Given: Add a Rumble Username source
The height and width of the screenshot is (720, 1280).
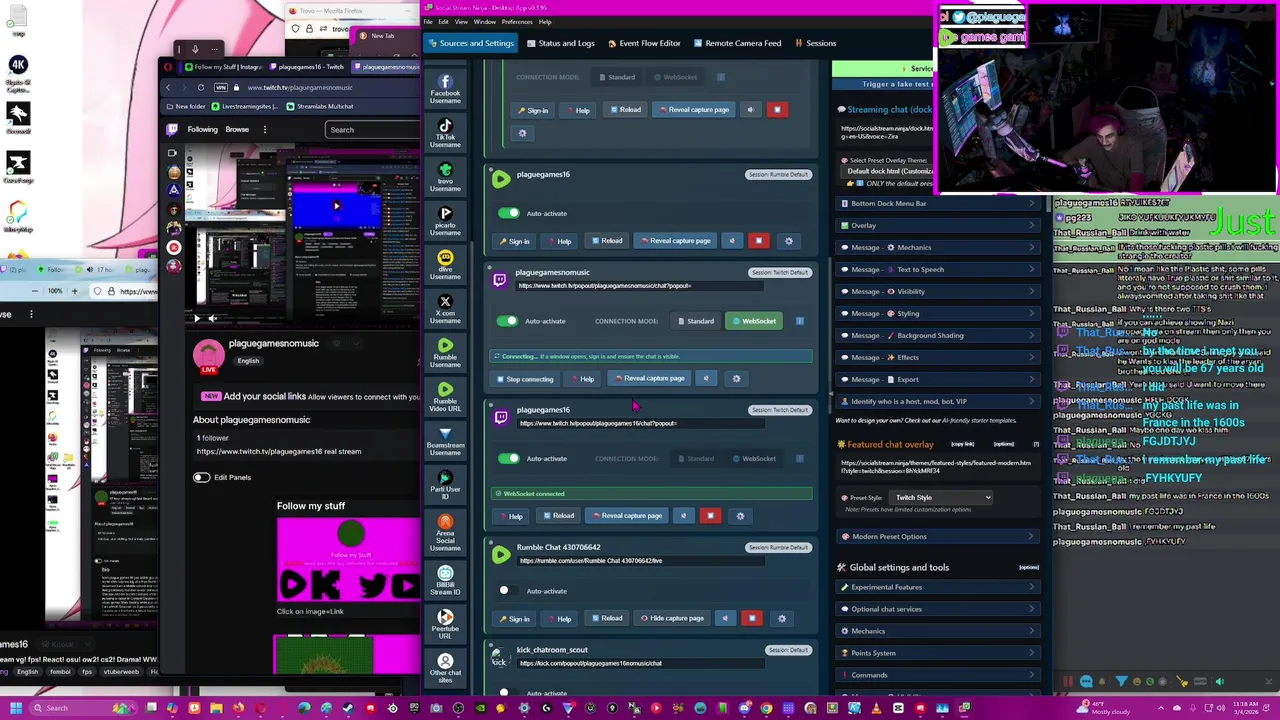Looking at the screenshot, I should point(445,353).
